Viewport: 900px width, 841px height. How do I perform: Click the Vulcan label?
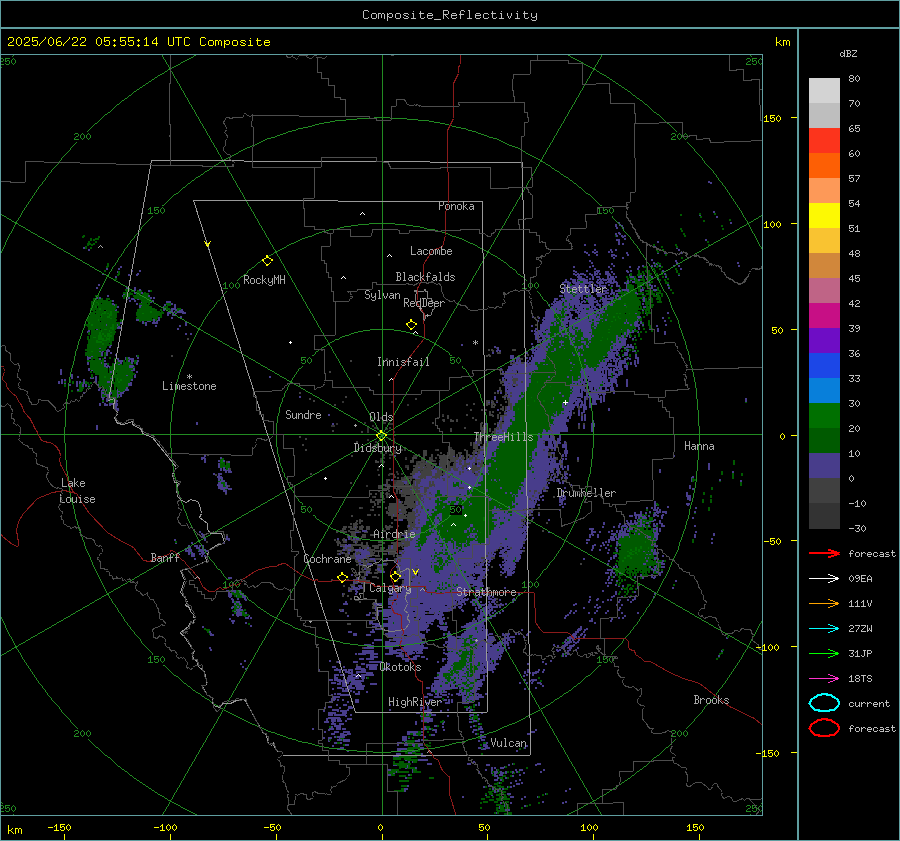(509, 743)
